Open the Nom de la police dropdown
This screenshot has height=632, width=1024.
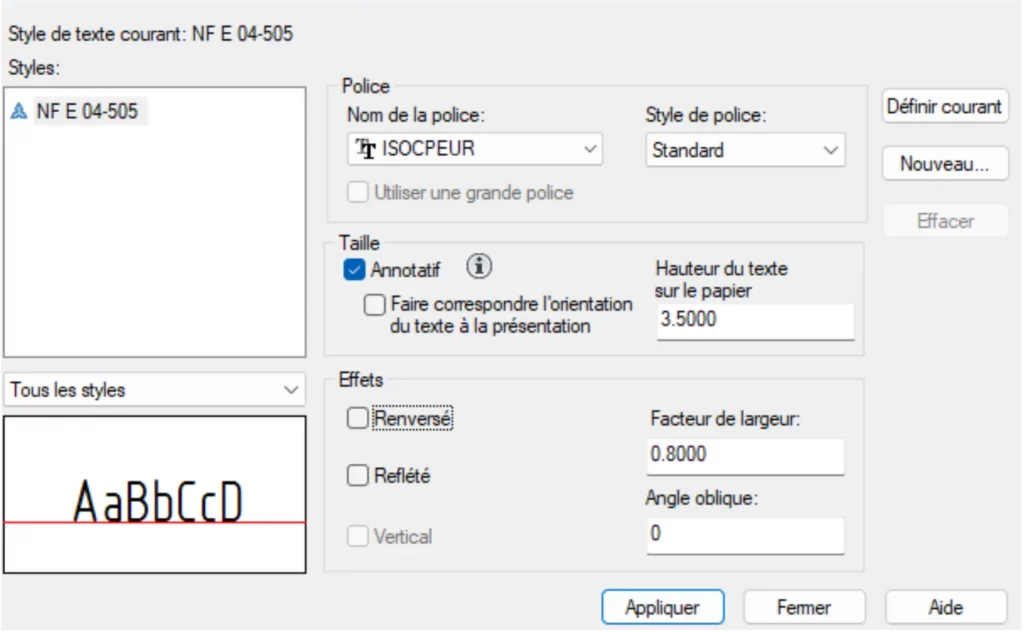coord(475,150)
